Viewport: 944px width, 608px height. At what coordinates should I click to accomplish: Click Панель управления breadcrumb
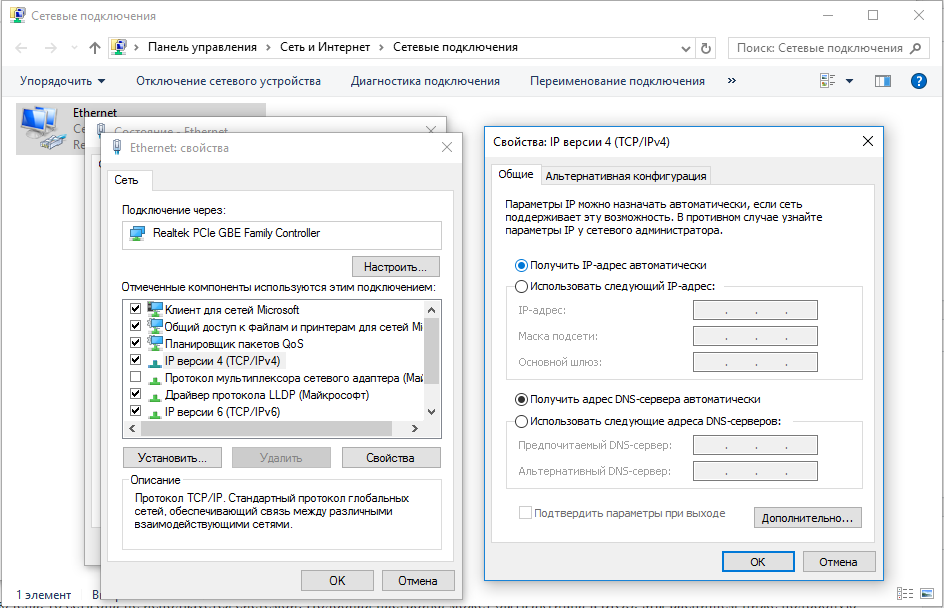[x=202, y=48]
